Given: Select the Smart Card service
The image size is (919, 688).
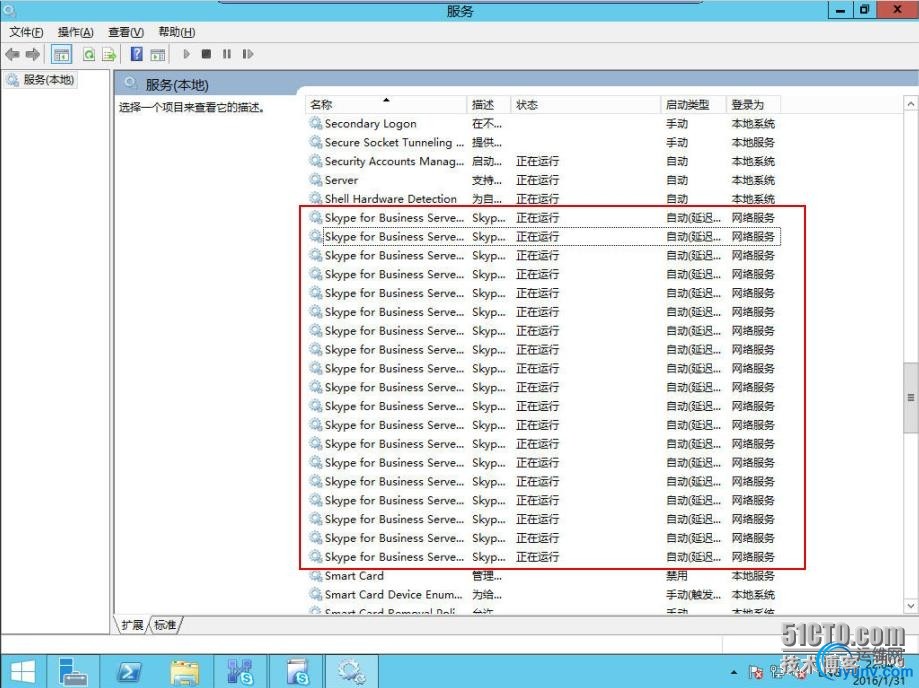Looking at the screenshot, I should coord(544,576).
